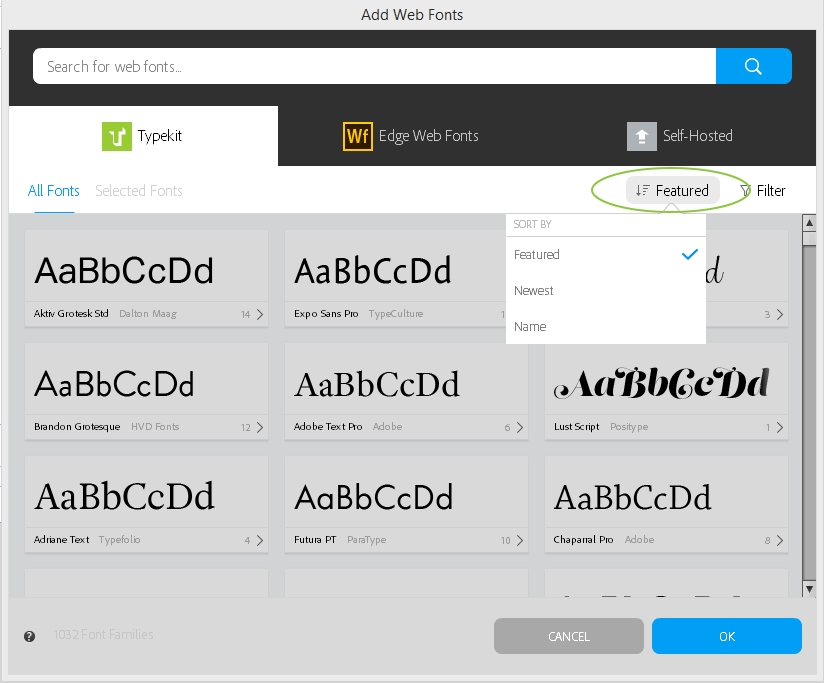The width and height of the screenshot is (824, 683).
Task: Expand the font family with 3 styles
Action: pyautogui.click(x=780, y=314)
